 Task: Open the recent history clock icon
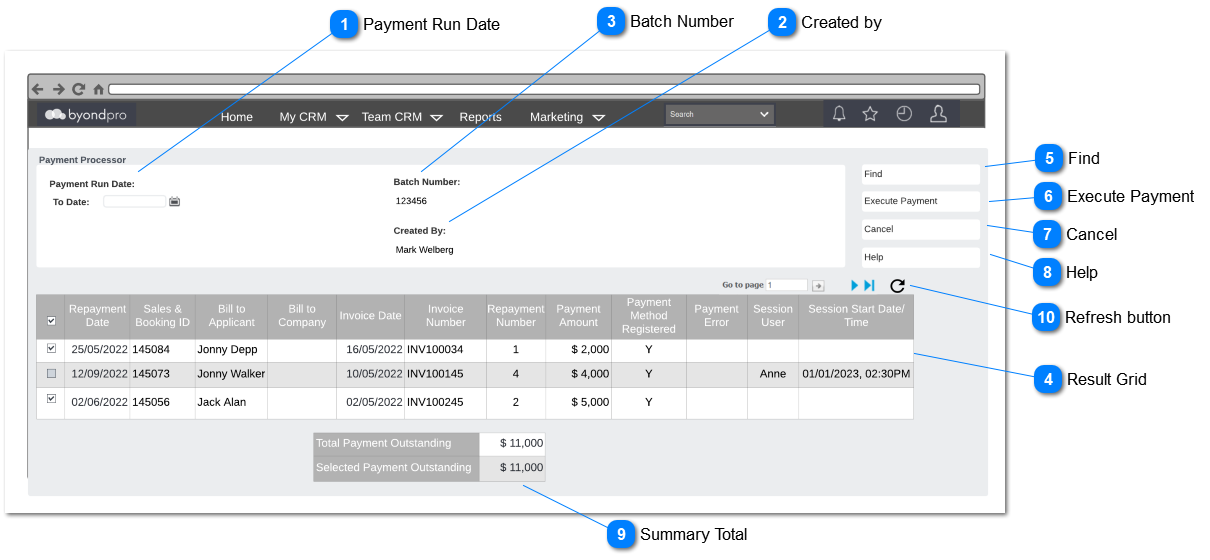pyautogui.click(x=904, y=114)
